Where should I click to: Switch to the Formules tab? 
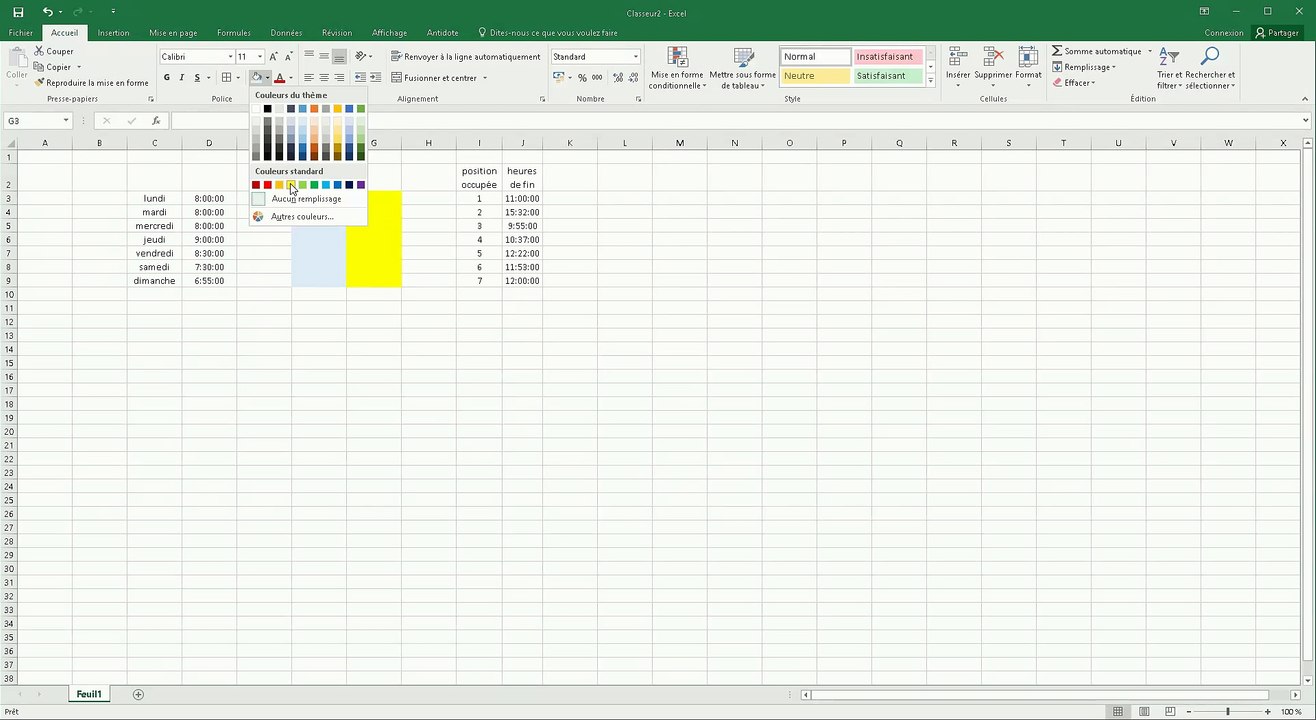point(234,33)
